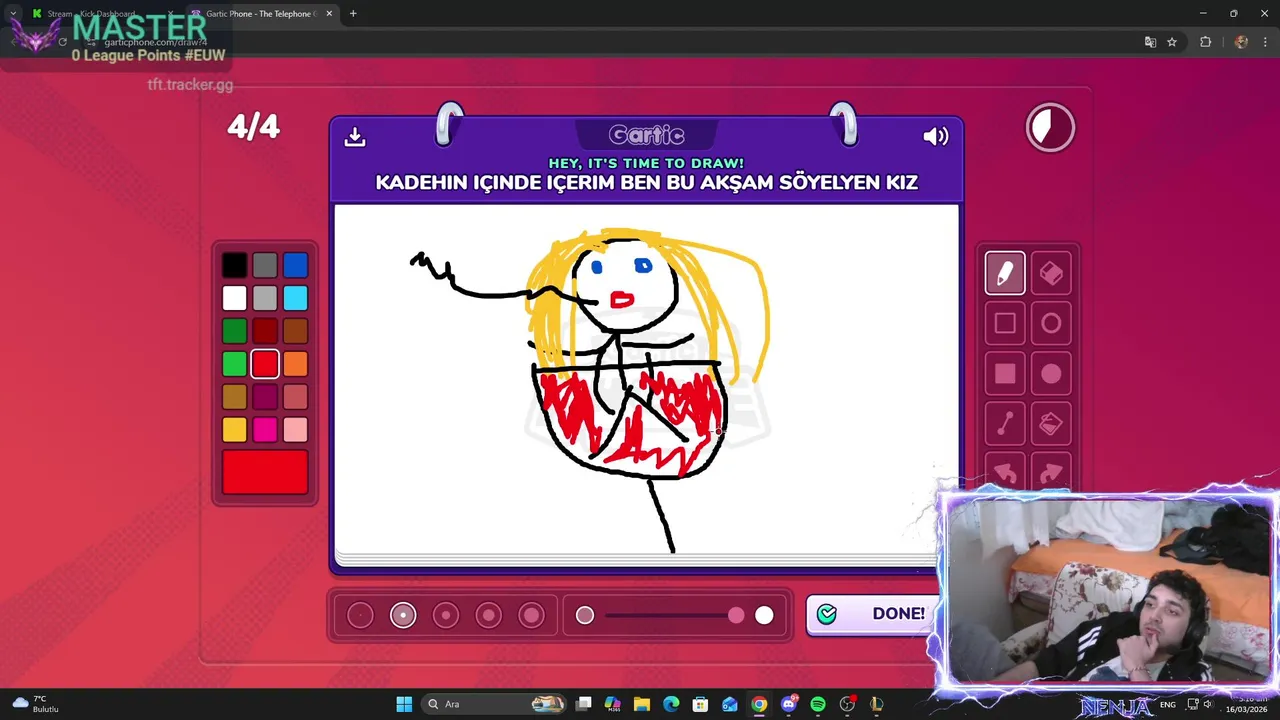Choose the fourth brush size

489,616
